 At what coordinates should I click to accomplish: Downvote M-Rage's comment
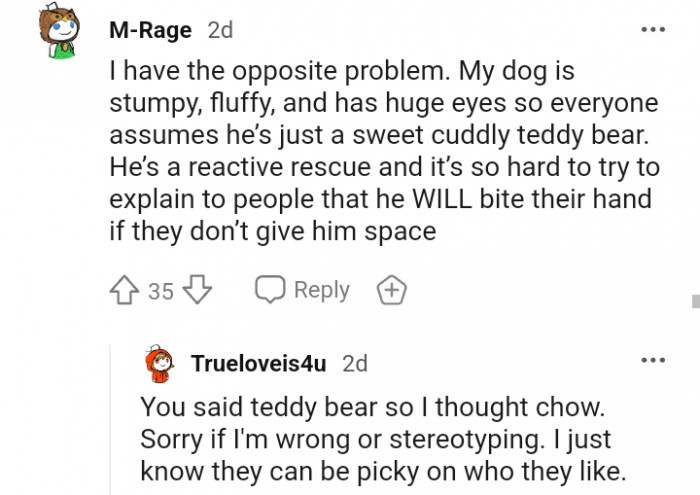(x=197, y=290)
